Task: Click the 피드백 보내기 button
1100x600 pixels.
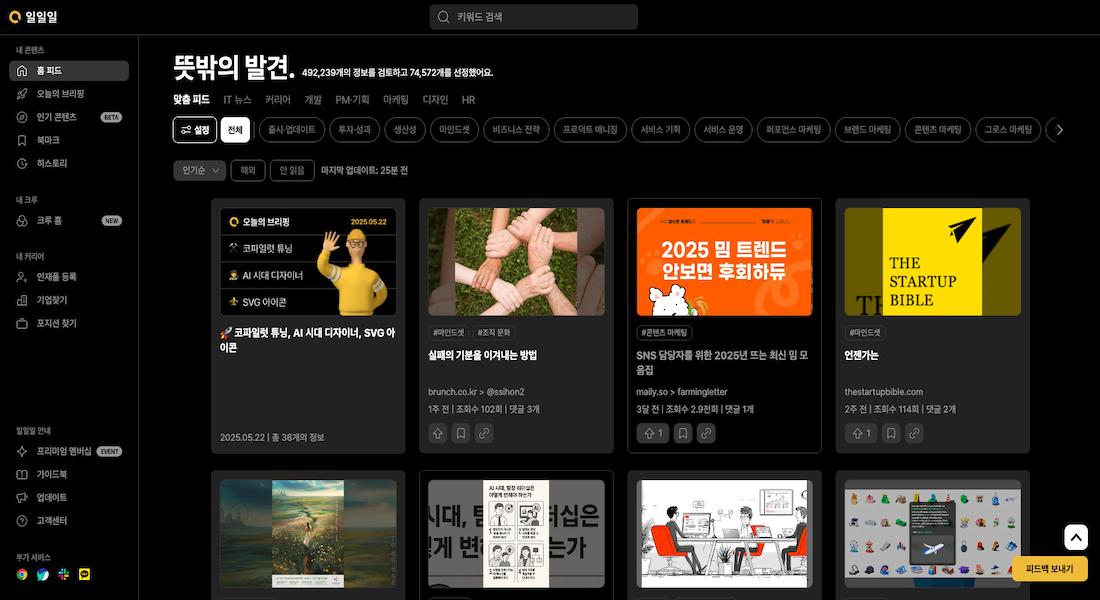Action: [x=1049, y=569]
